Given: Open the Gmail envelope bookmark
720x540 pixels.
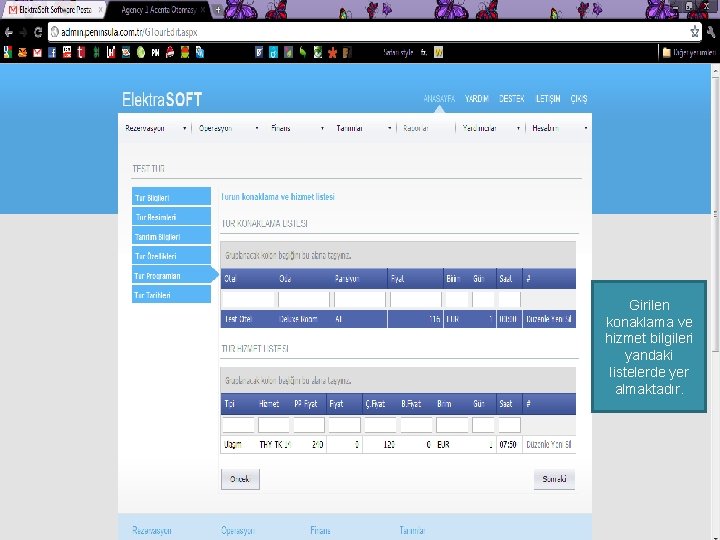Looking at the screenshot, I should coord(37,53).
